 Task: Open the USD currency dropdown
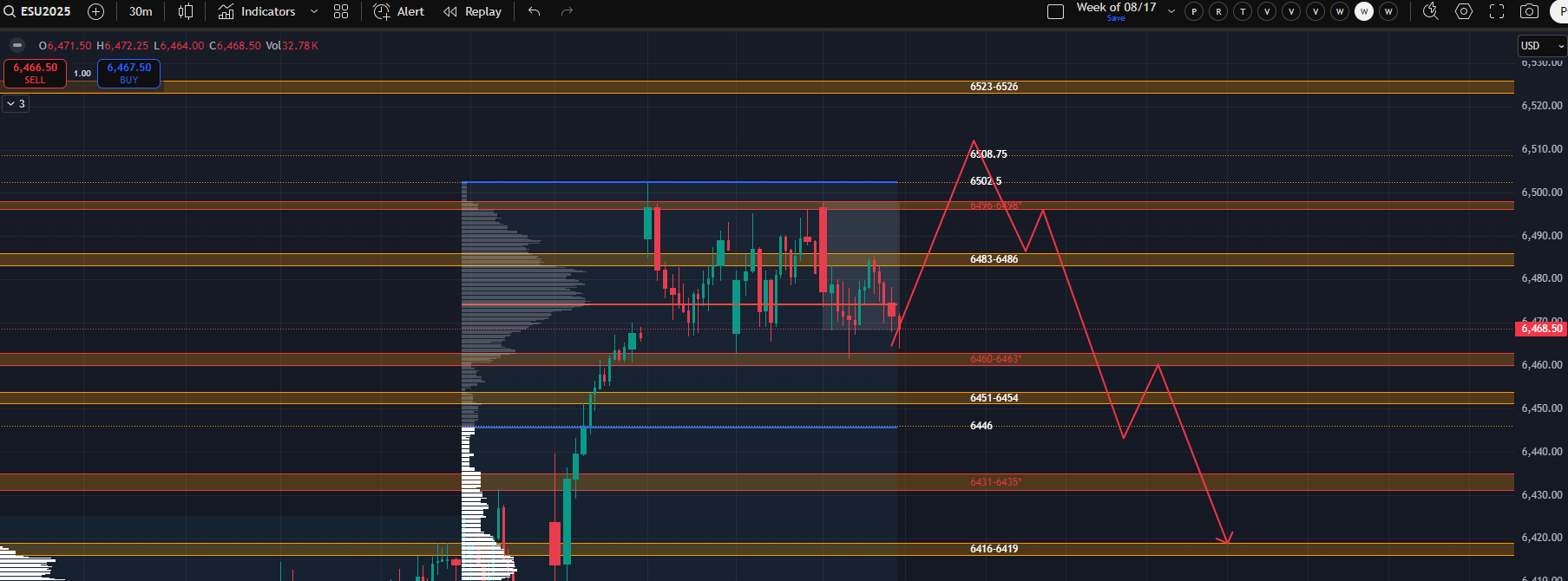click(1541, 46)
